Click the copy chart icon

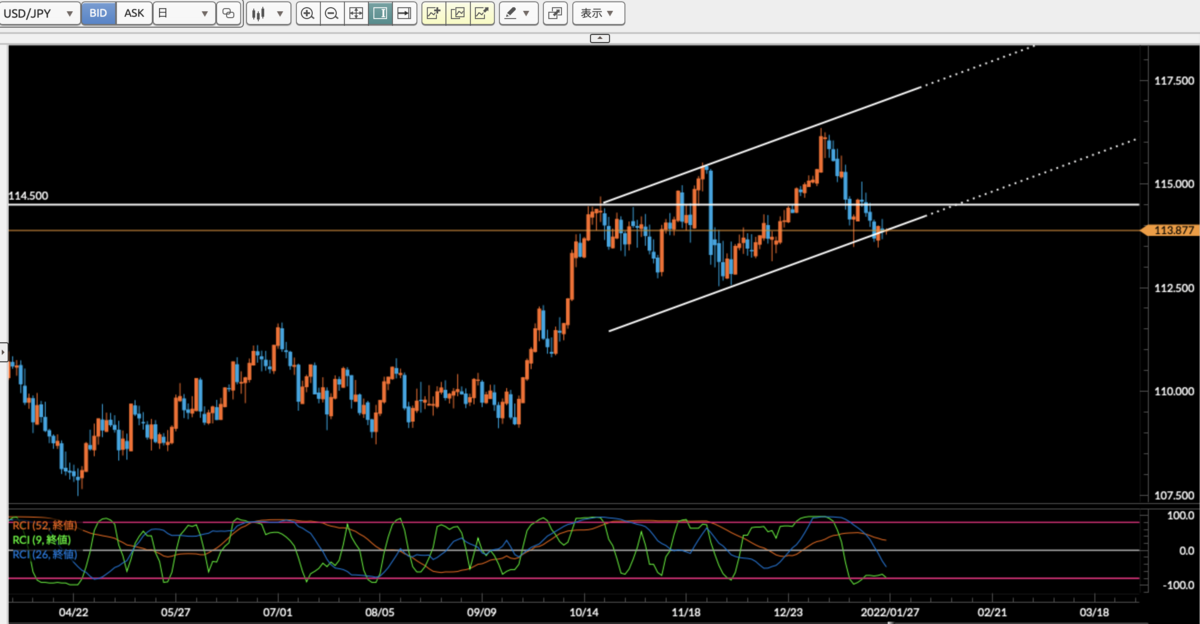coord(457,14)
